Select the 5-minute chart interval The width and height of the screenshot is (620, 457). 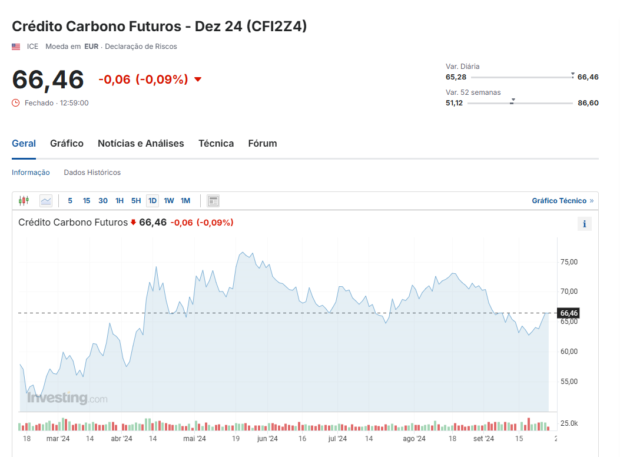click(71, 201)
